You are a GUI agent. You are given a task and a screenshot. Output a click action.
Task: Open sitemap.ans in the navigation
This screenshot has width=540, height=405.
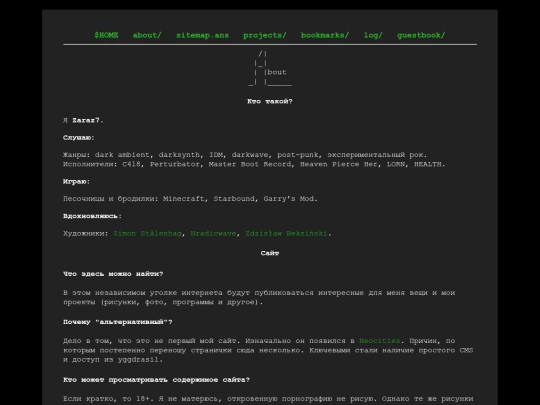point(202,35)
